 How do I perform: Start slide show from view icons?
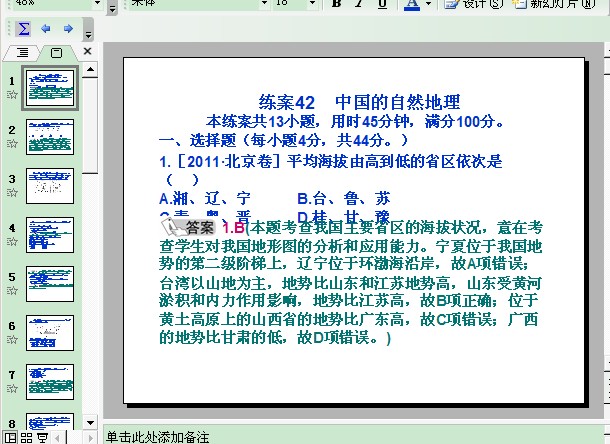click(40, 437)
